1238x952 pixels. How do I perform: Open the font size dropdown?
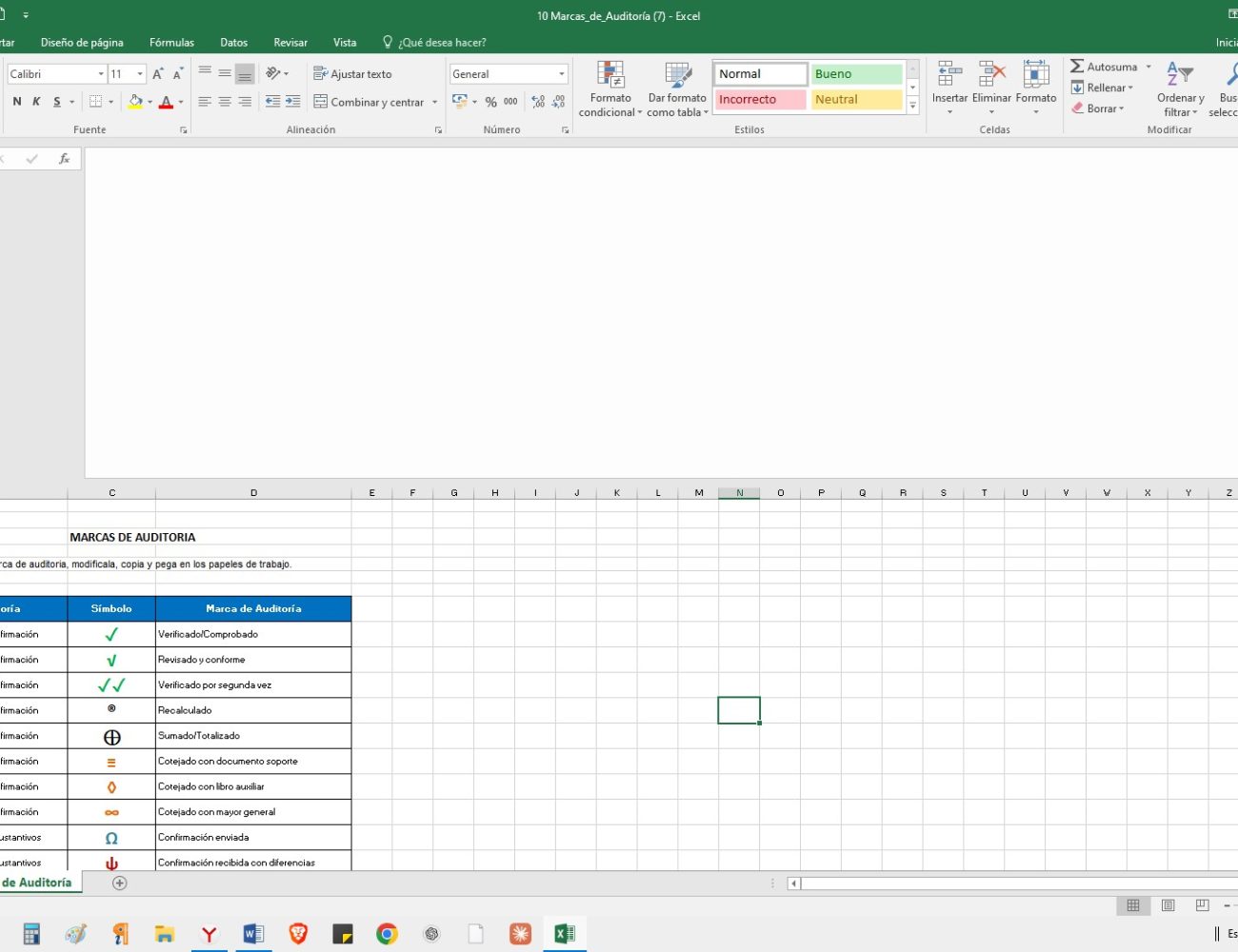click(x=140, y=73)
